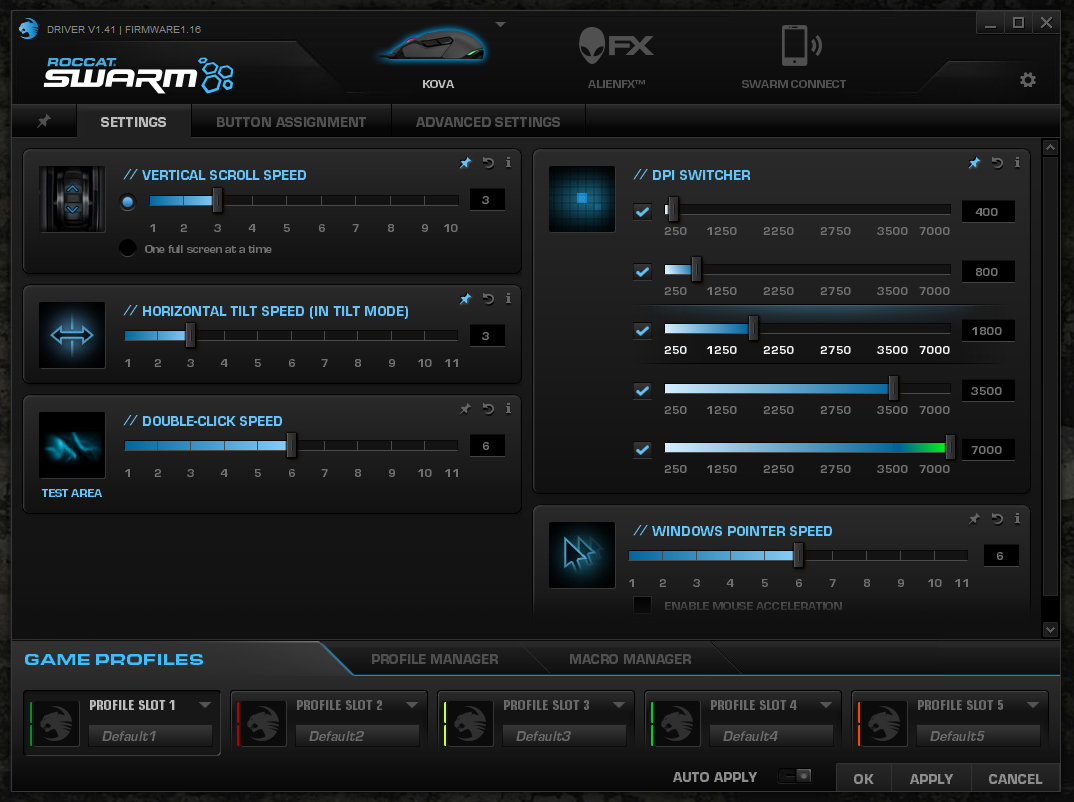1074x802 pixels.
Task: Expand the device selector arrow above Kova
Action: click(x=501, y=25)
